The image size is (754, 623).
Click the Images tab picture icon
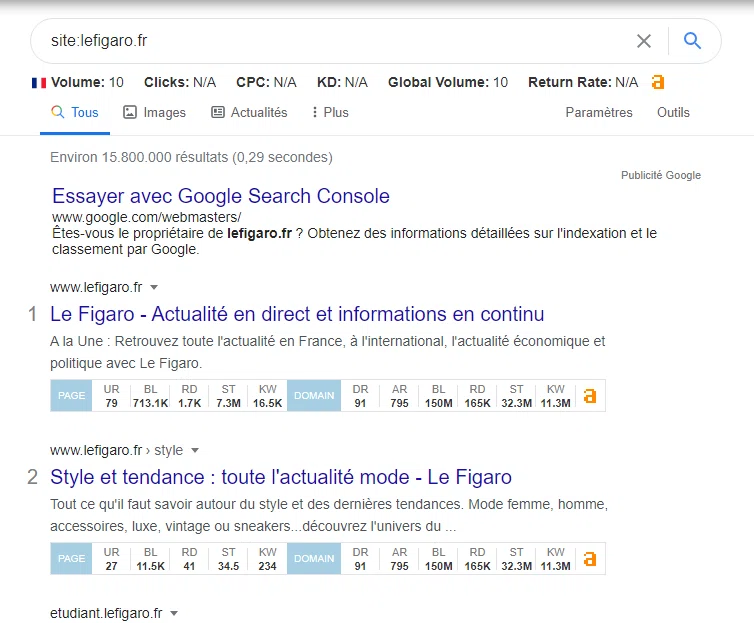coord(130,112)
